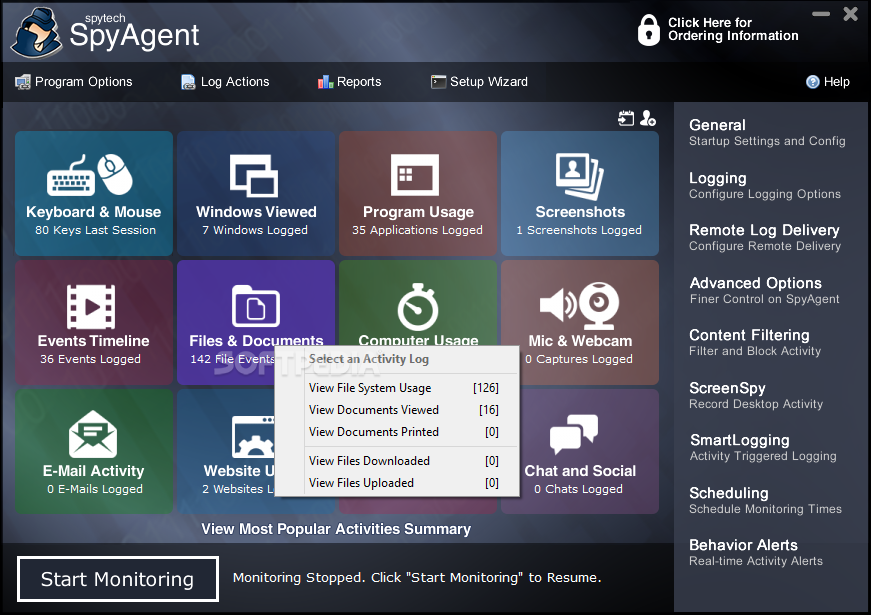Viewport: 871px width, 615px height.
Task: Select View Documents Printed entry
Action: click(x=404, y=432)
